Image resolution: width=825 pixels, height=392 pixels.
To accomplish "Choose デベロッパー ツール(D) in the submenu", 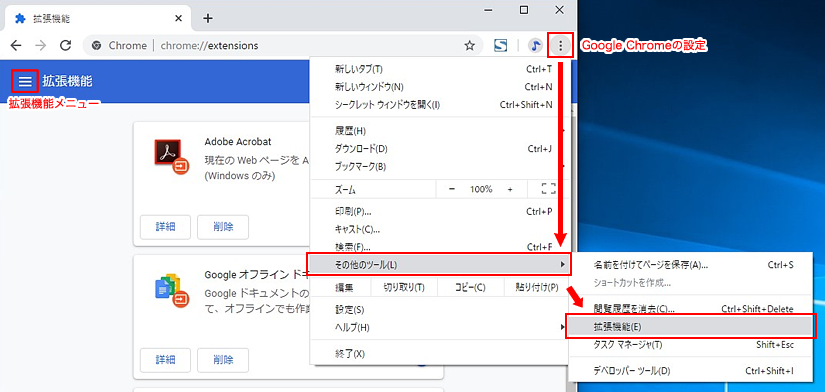I will [691, 371].
